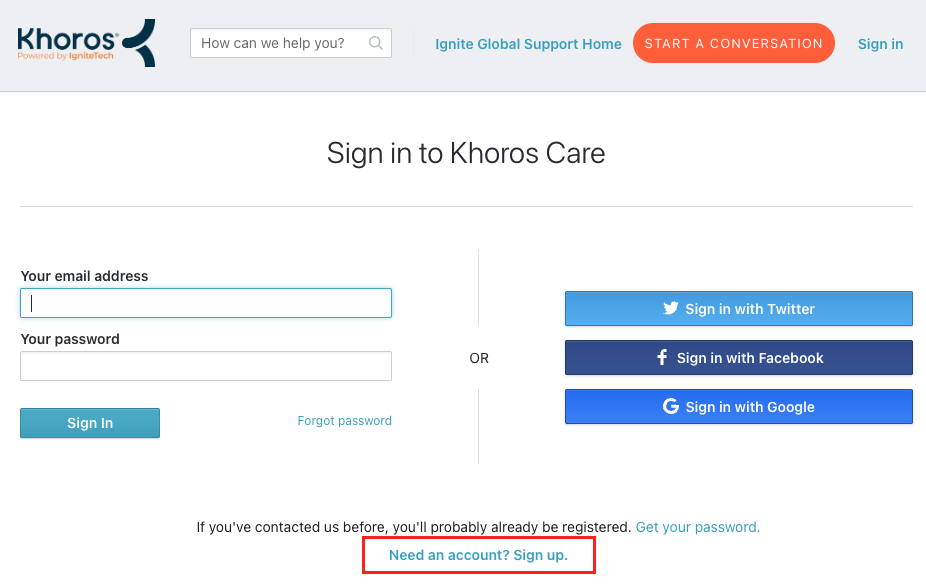The width and height of the screenshot is (926, 584).
Task: Focus the email address field
Action: [x=206, y=303]
